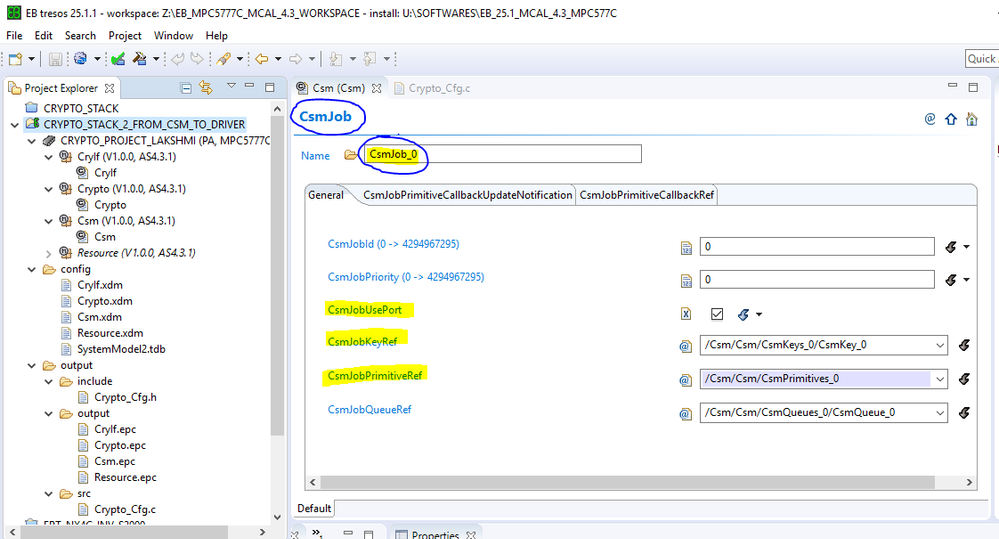Collapse the include folder under output
This screenshot has width=999, height=539.
coord(48,382)
